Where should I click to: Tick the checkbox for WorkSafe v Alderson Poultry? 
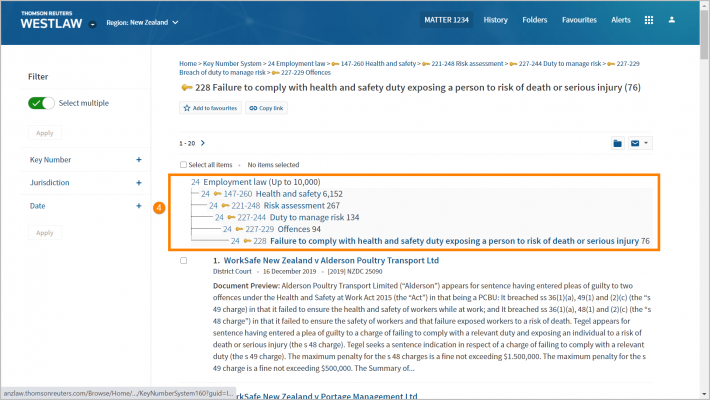tap(183, 260)
